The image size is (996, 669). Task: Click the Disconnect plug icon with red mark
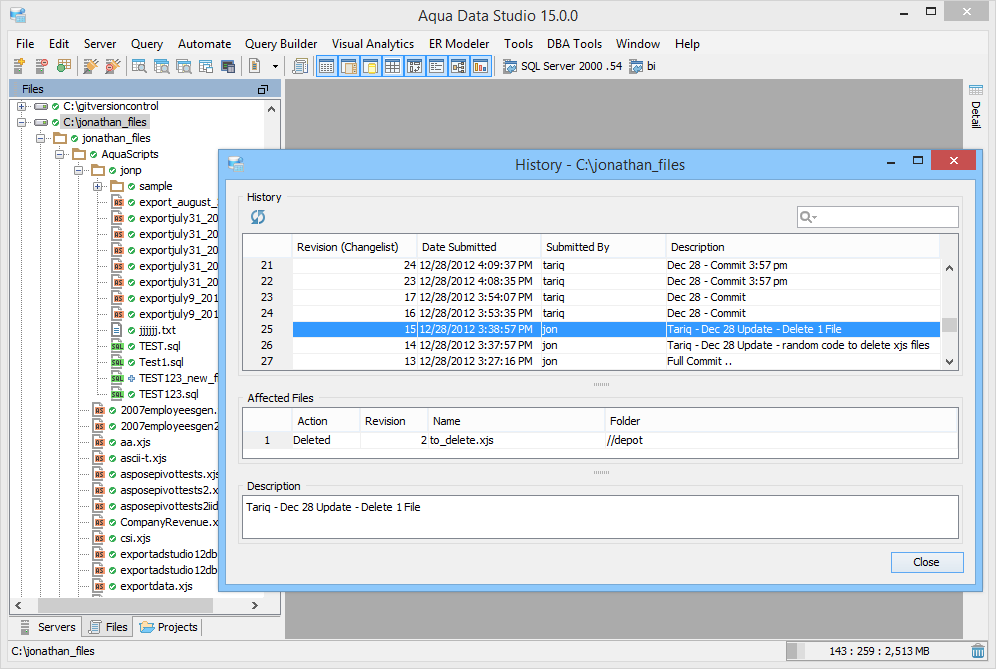(x=112, y=66)
